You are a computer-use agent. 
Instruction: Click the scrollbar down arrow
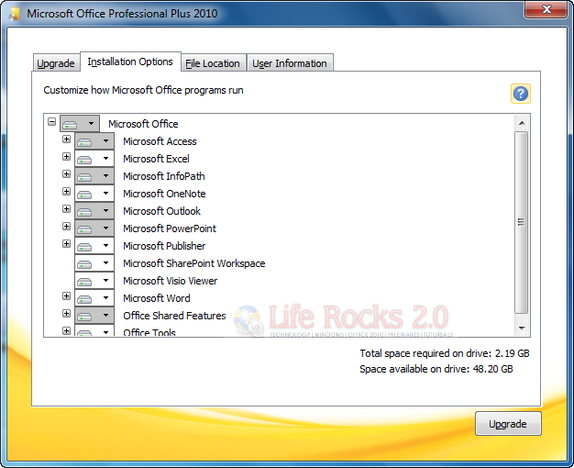pos(522,328)
